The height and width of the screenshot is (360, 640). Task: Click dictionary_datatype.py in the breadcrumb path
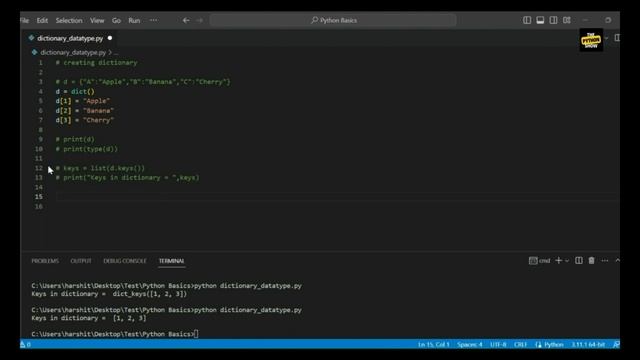coord(73,53)
